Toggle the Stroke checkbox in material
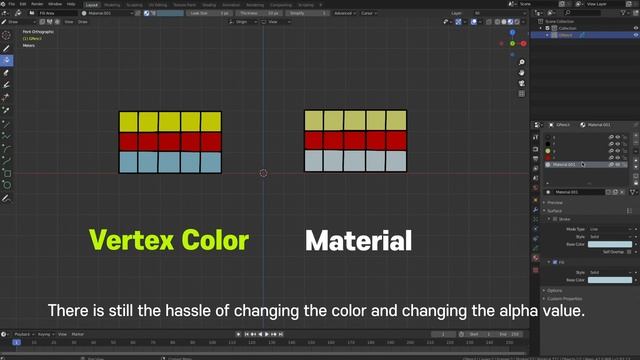The image size is (640, 360). coord(555,219)
